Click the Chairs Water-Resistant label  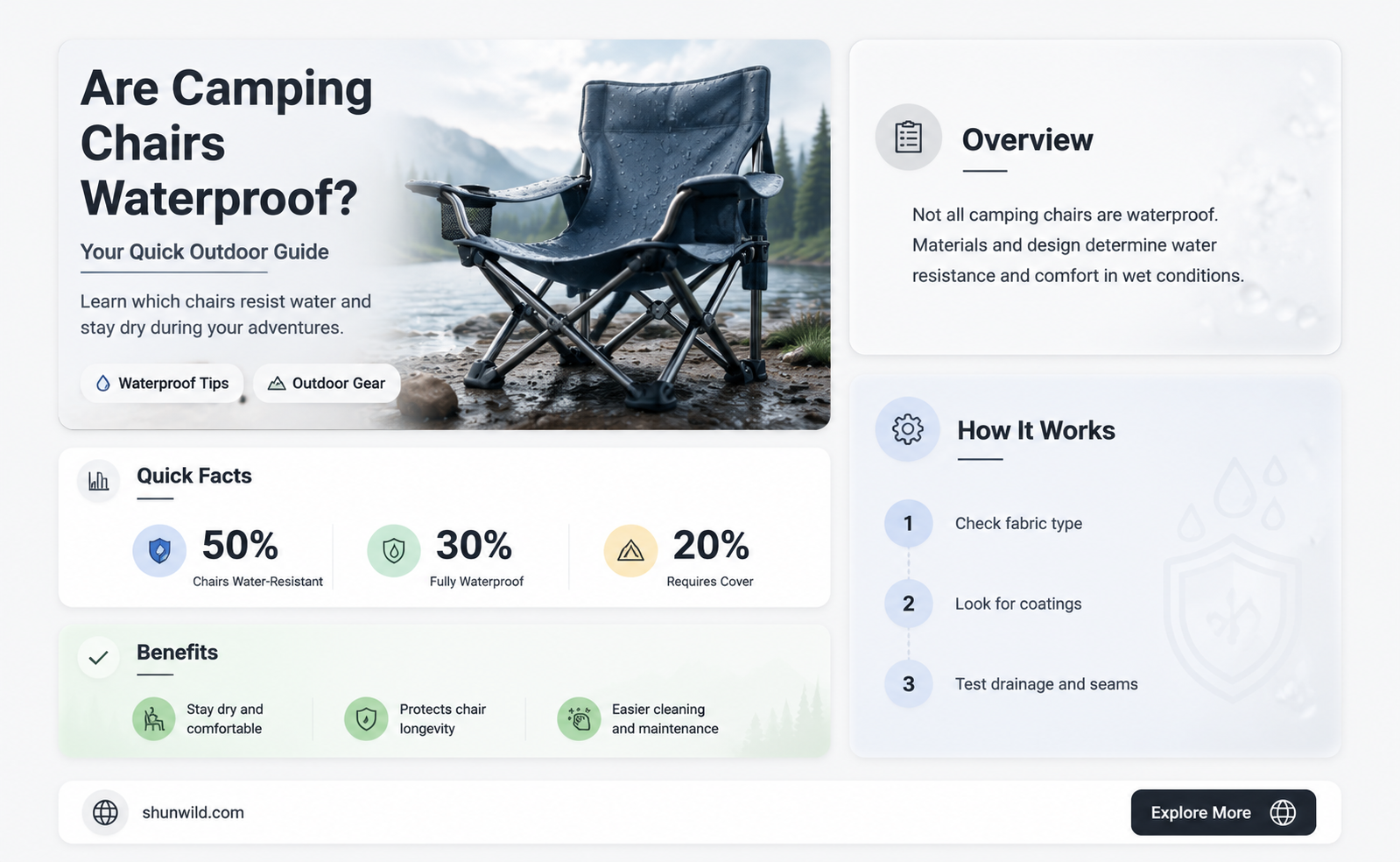pyautogui.click(x=257, y=582)
